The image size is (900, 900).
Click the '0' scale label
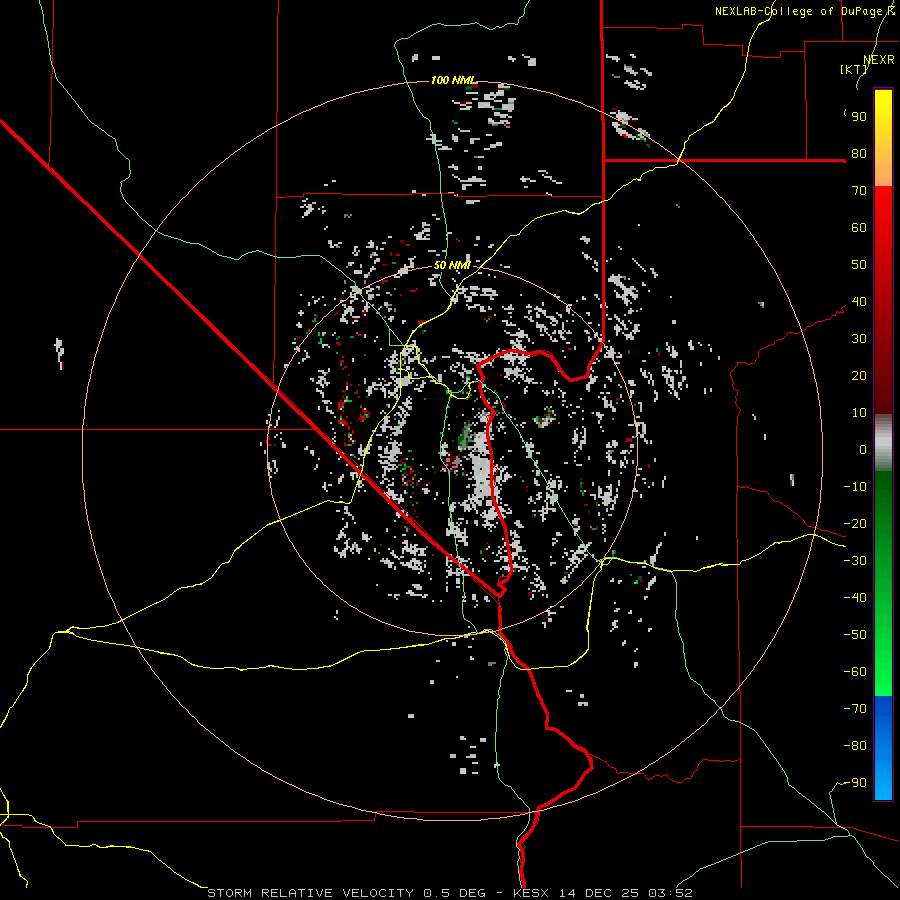(x=863, y=450)
